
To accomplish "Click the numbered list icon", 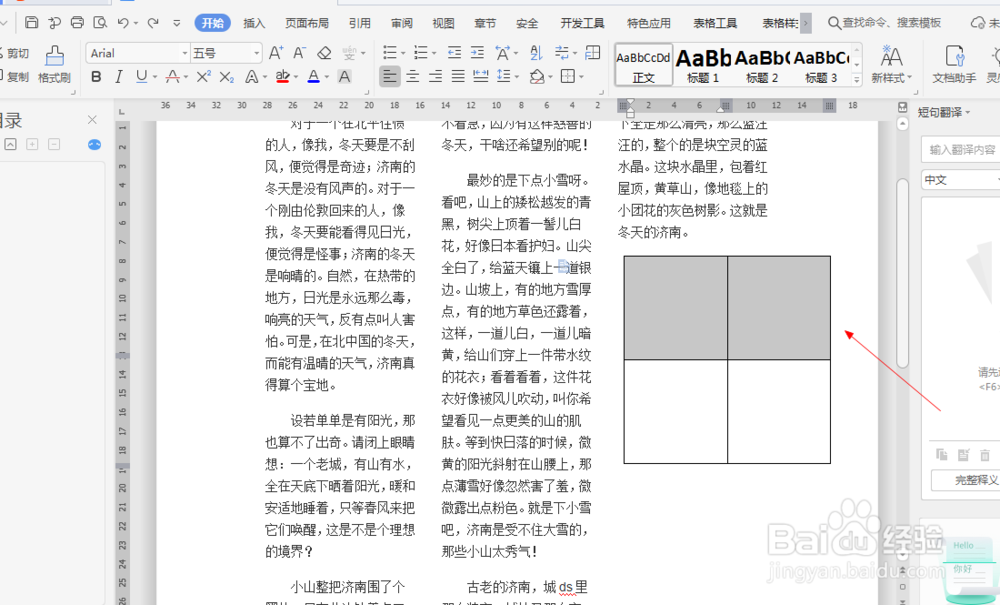I will (x=420, y=52).
